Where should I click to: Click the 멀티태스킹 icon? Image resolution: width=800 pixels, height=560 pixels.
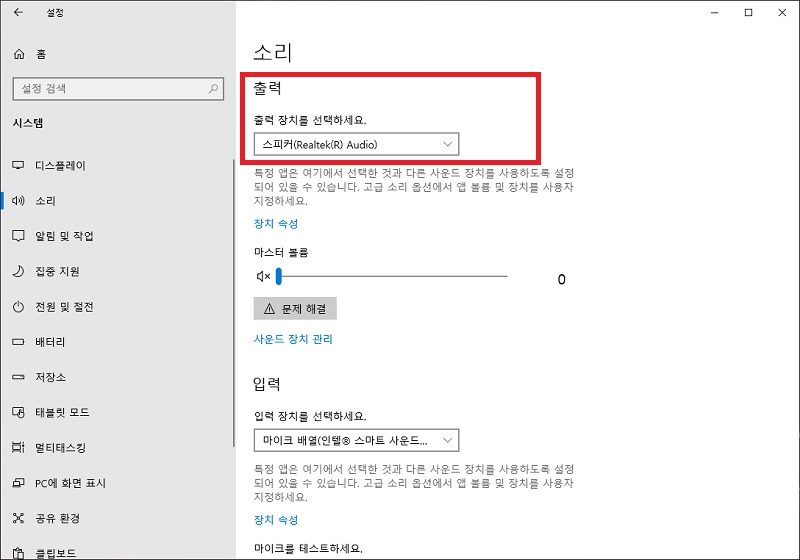[18, 447]
